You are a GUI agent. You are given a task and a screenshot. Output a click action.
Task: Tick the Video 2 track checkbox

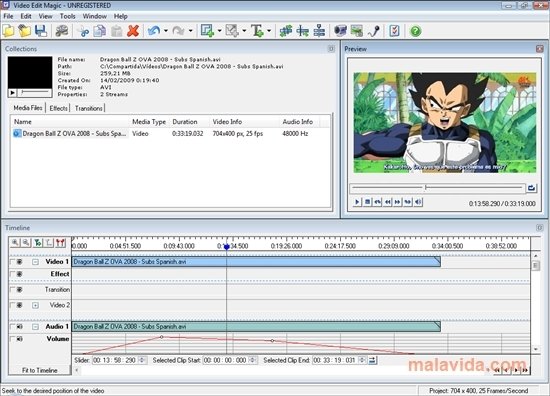point(12,305)
